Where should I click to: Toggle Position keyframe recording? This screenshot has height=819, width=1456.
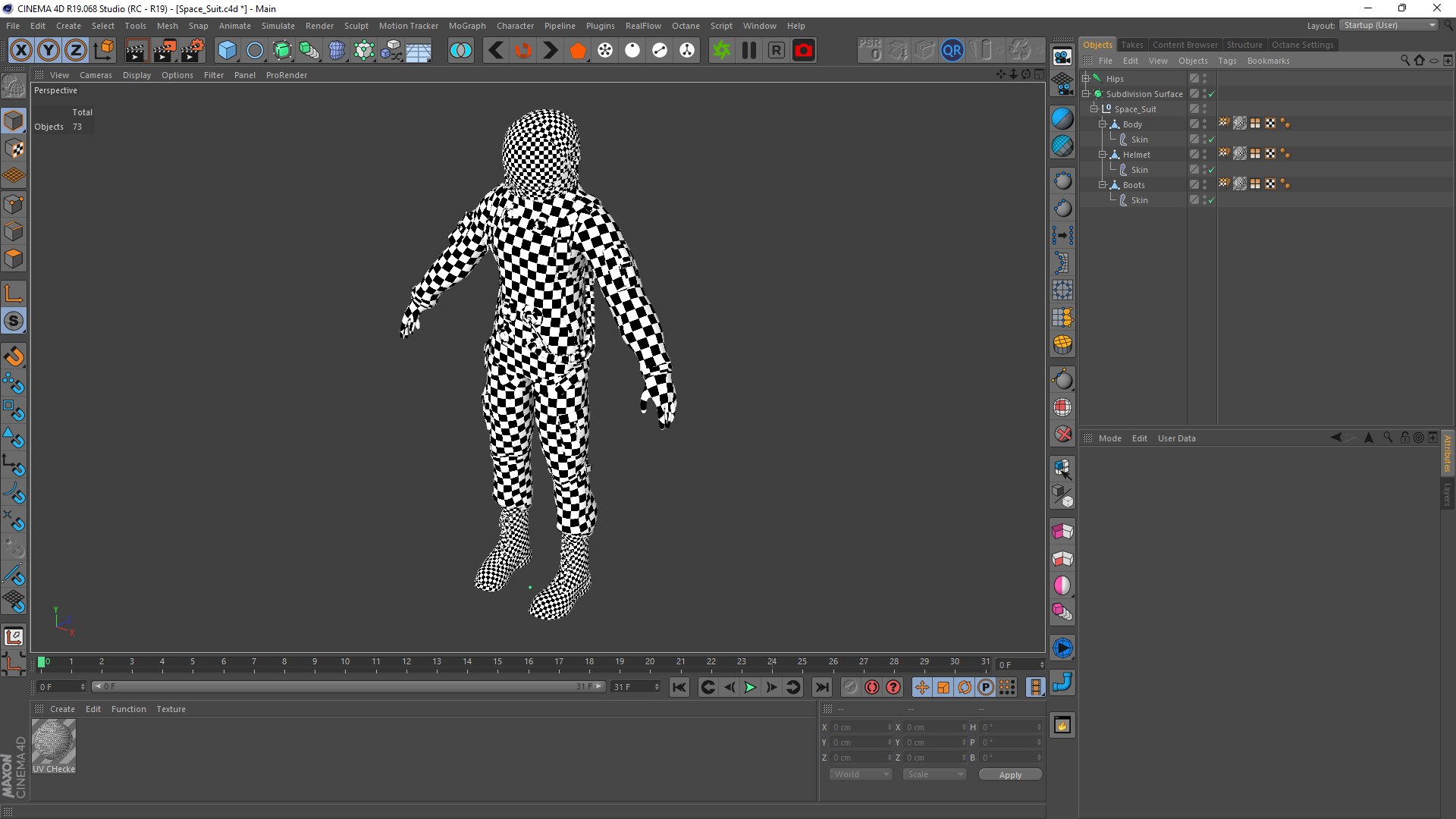coord(921,687)
